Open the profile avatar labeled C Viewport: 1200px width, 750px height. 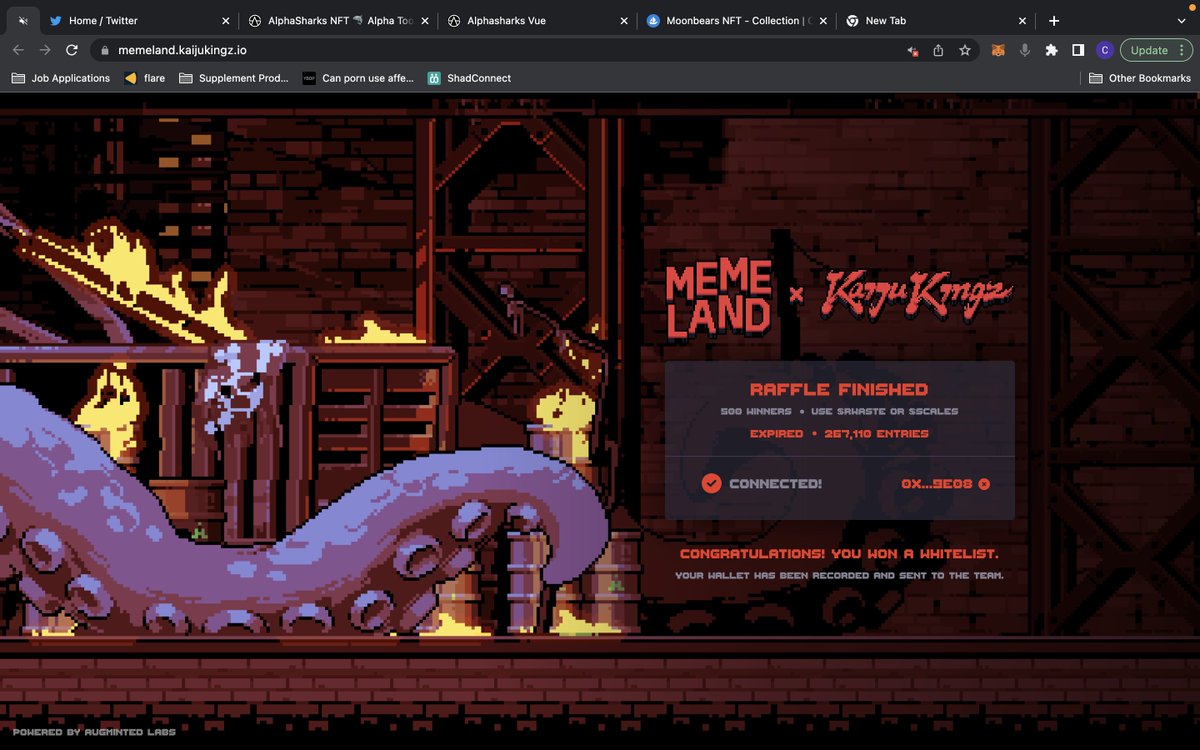[x=1104, y=50]
